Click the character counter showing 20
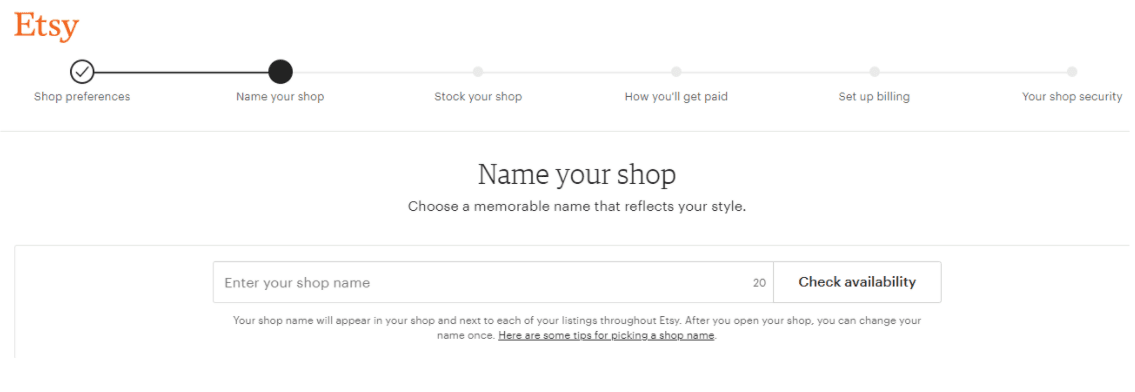 click(x=759, y=283)
